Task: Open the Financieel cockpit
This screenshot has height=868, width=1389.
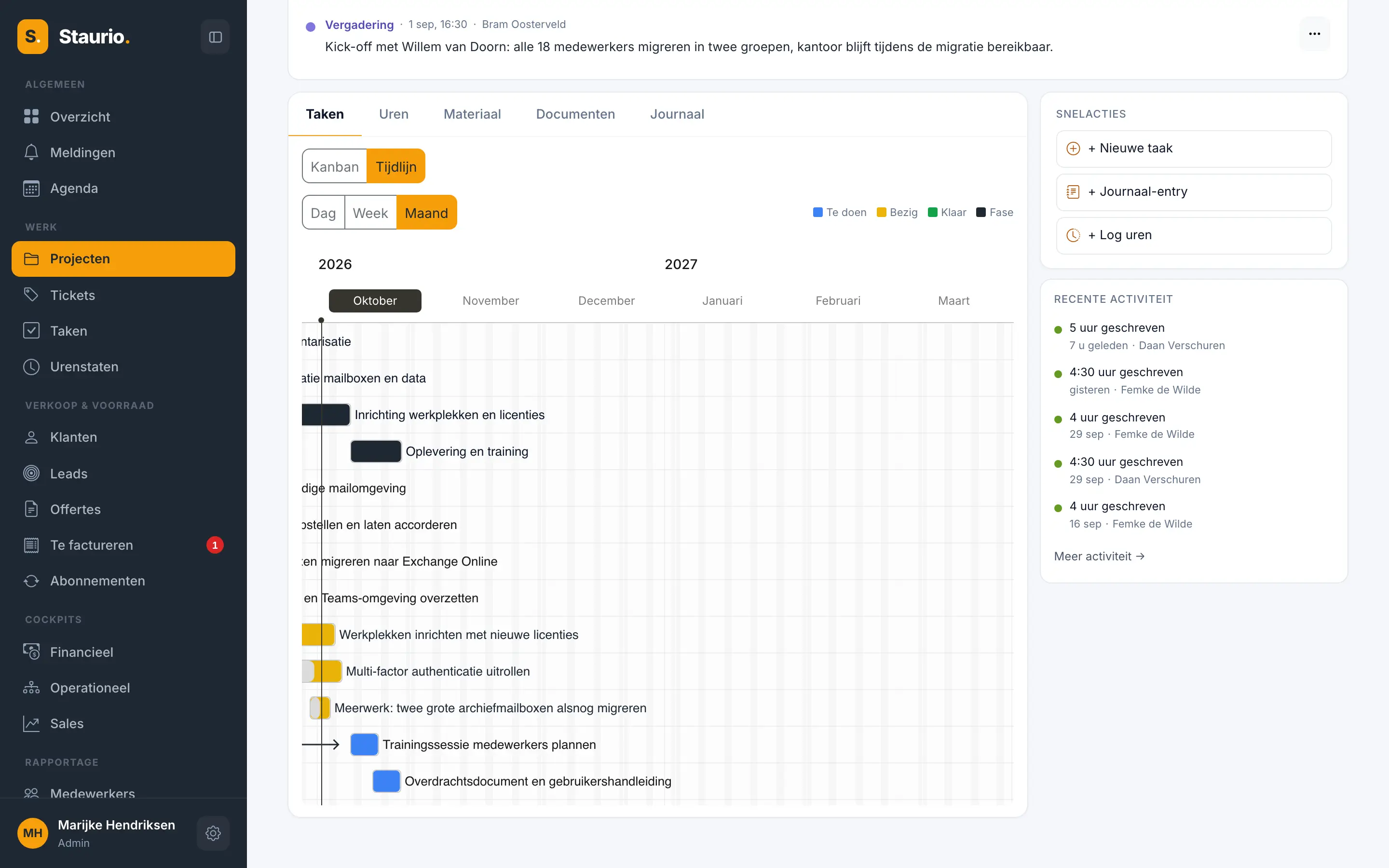Action: click(x=123, y=651)
